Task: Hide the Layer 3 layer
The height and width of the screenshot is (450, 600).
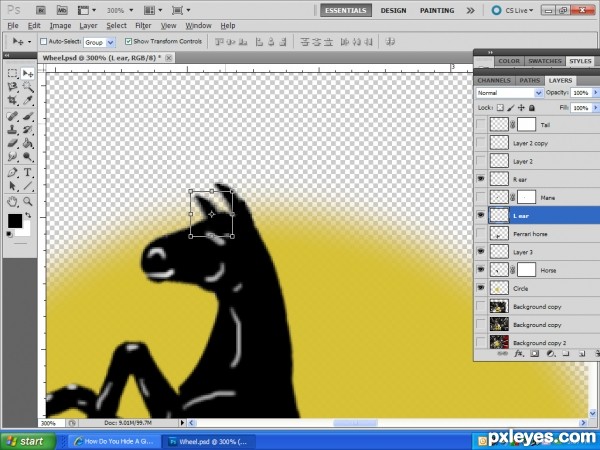Action: [x=481, y=251]
